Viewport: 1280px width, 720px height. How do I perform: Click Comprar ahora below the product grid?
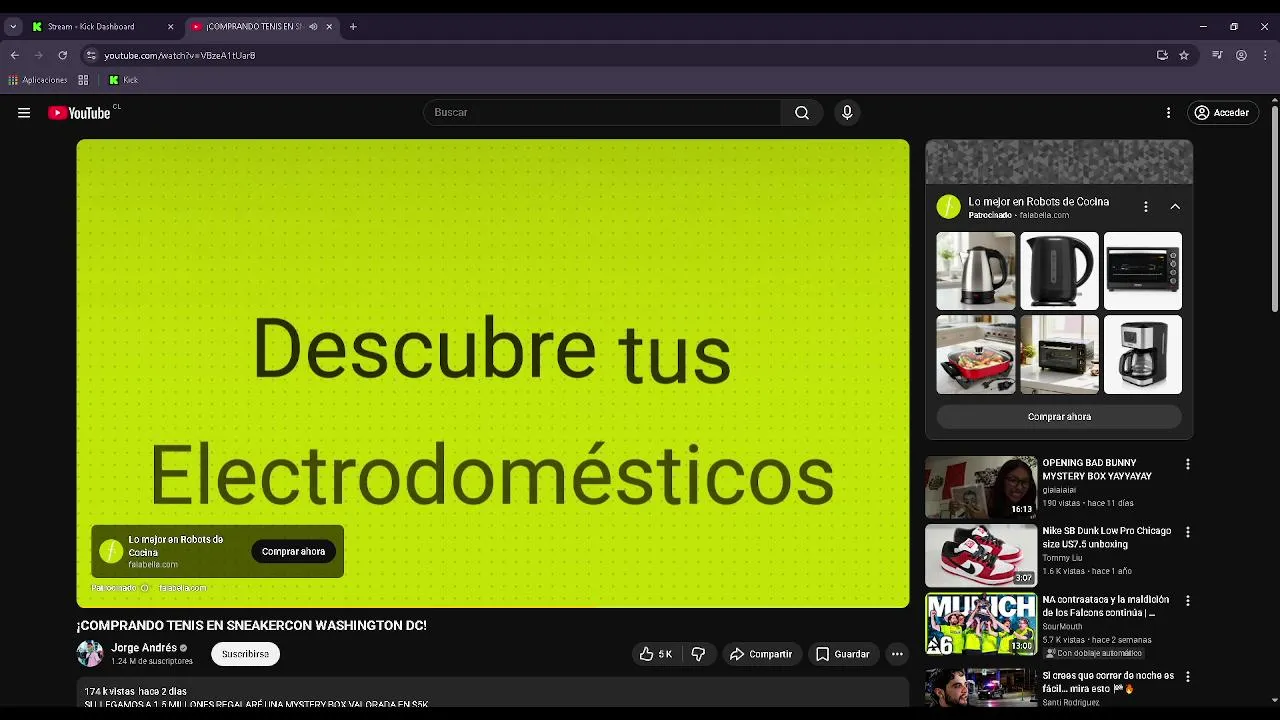(1059, 417)
